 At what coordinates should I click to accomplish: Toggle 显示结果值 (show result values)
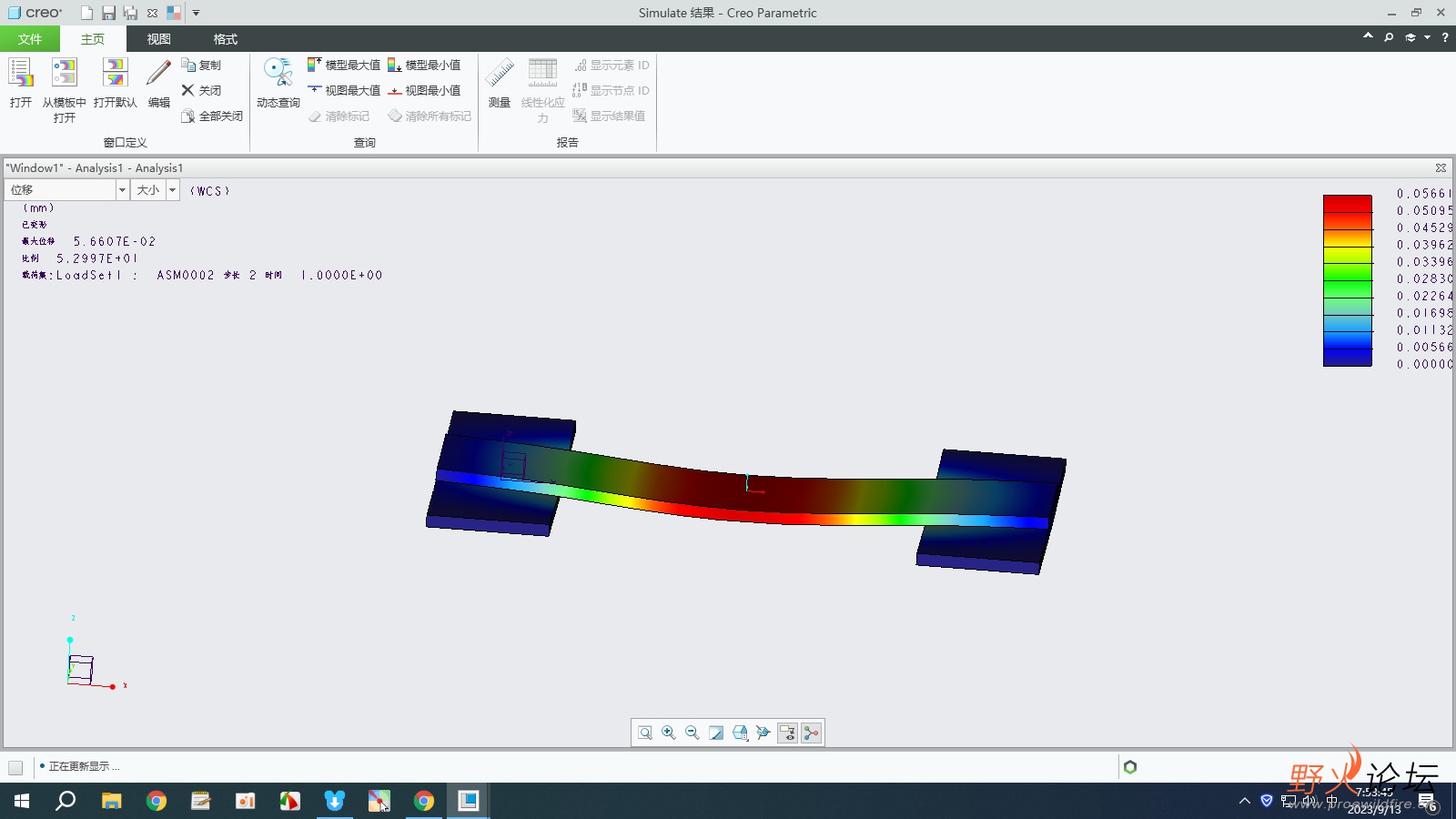[609, 116]
